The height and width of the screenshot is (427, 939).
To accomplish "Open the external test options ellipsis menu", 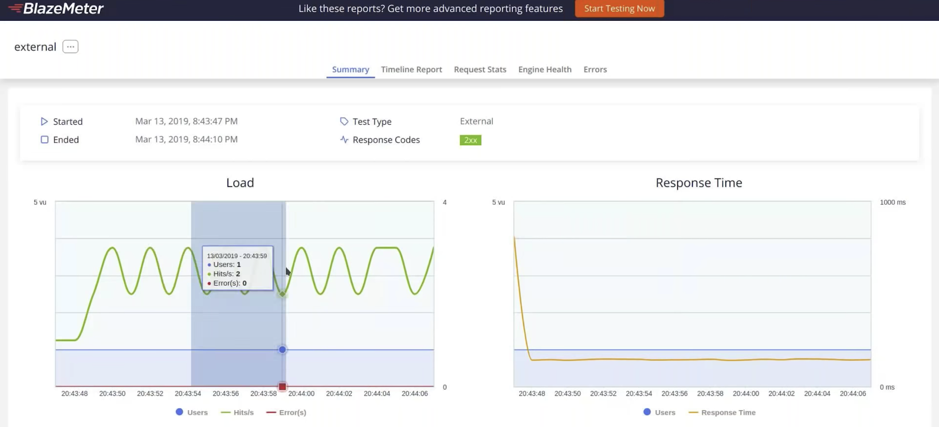I will (x=70, y=47).
